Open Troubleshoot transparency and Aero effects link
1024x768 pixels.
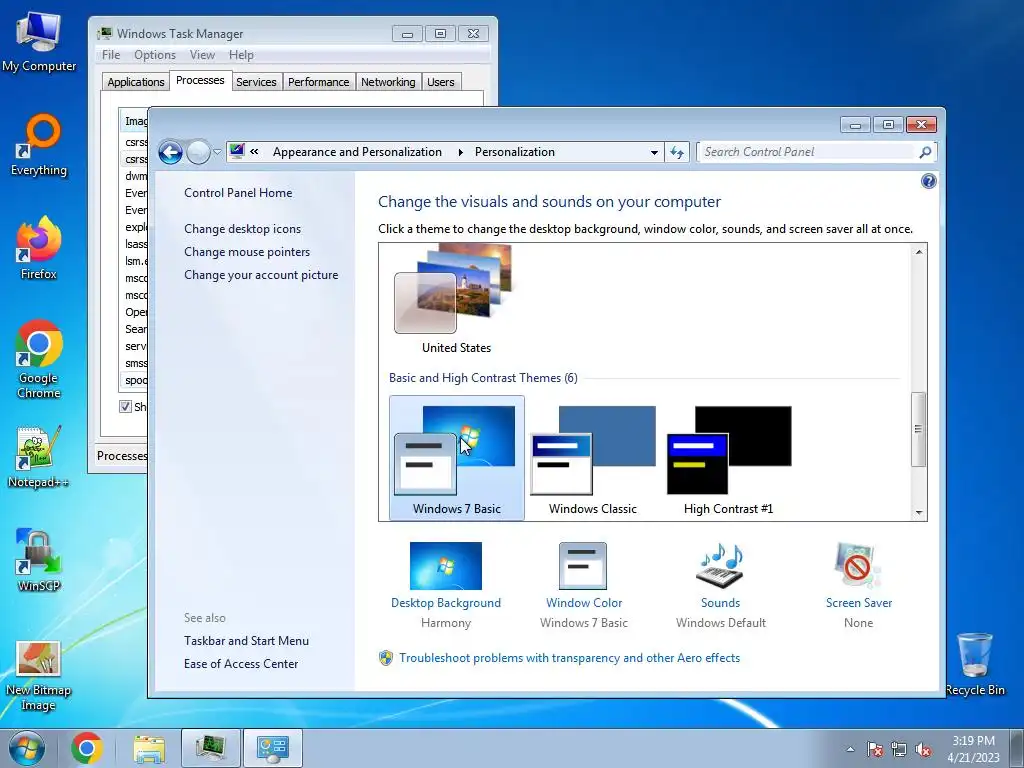569,658
